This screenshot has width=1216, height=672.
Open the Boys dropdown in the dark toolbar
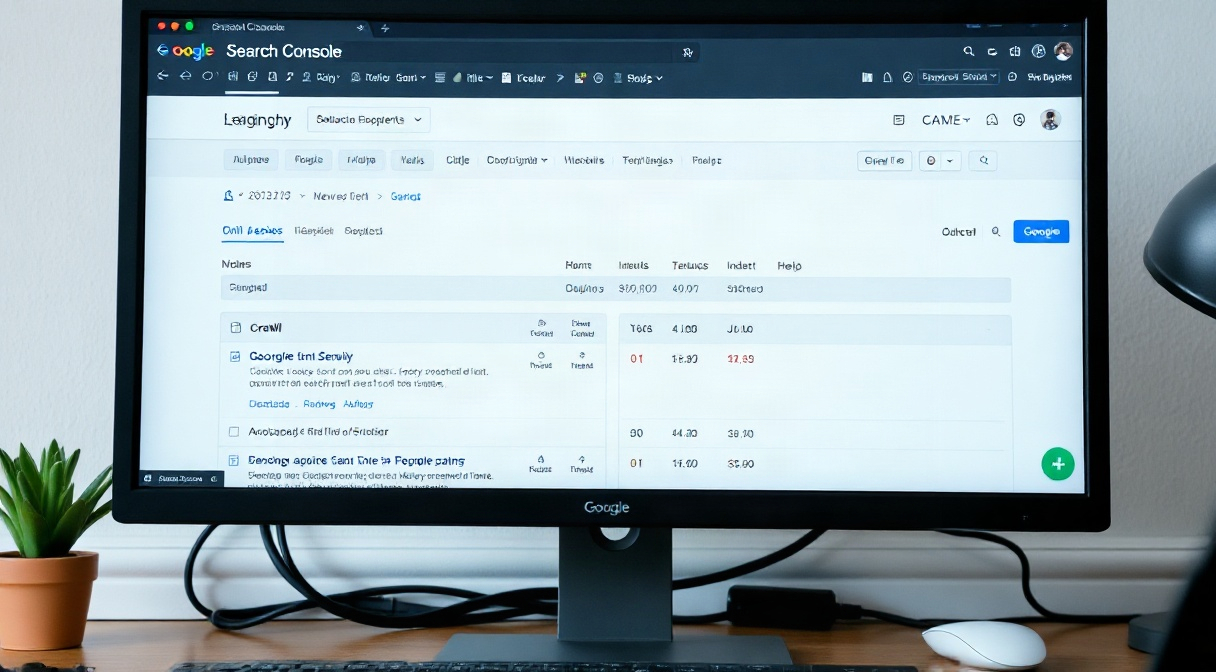click(x=644, y=77)
